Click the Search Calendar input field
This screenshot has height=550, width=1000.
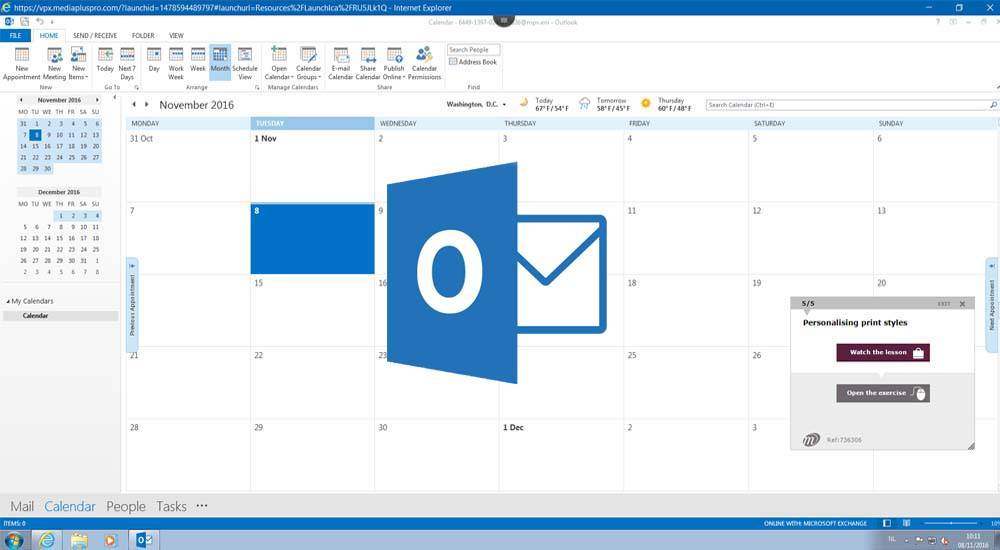[846, 104]
